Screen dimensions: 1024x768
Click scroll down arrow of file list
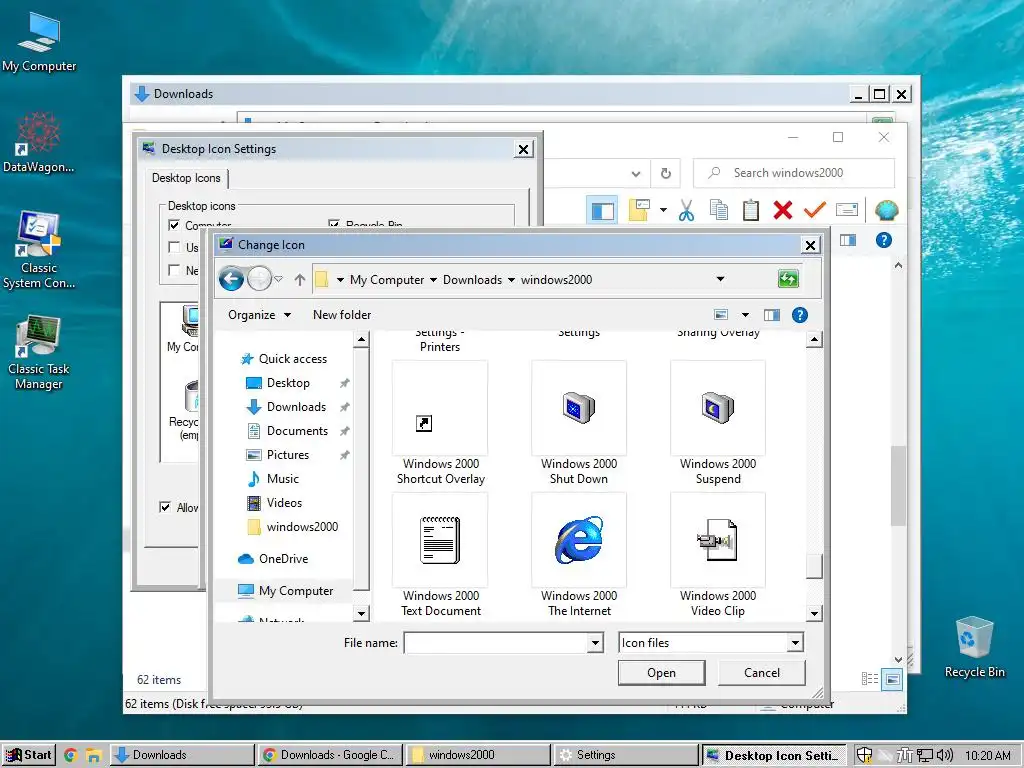814,613
